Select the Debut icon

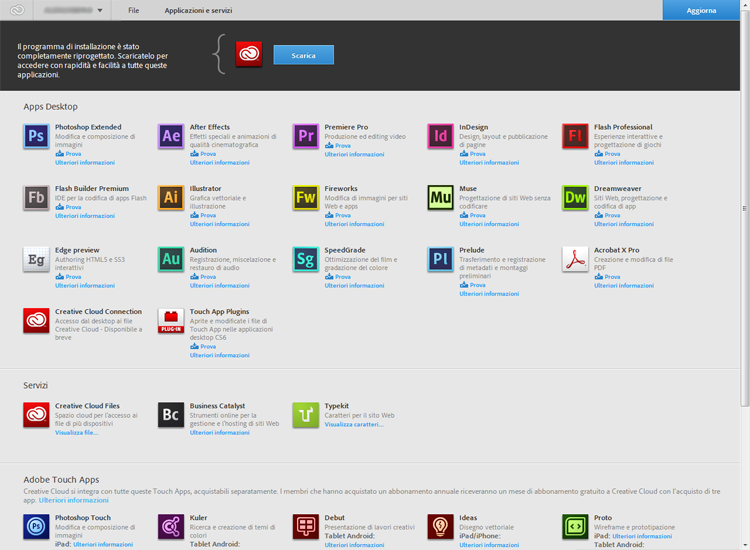coord(306,527)
